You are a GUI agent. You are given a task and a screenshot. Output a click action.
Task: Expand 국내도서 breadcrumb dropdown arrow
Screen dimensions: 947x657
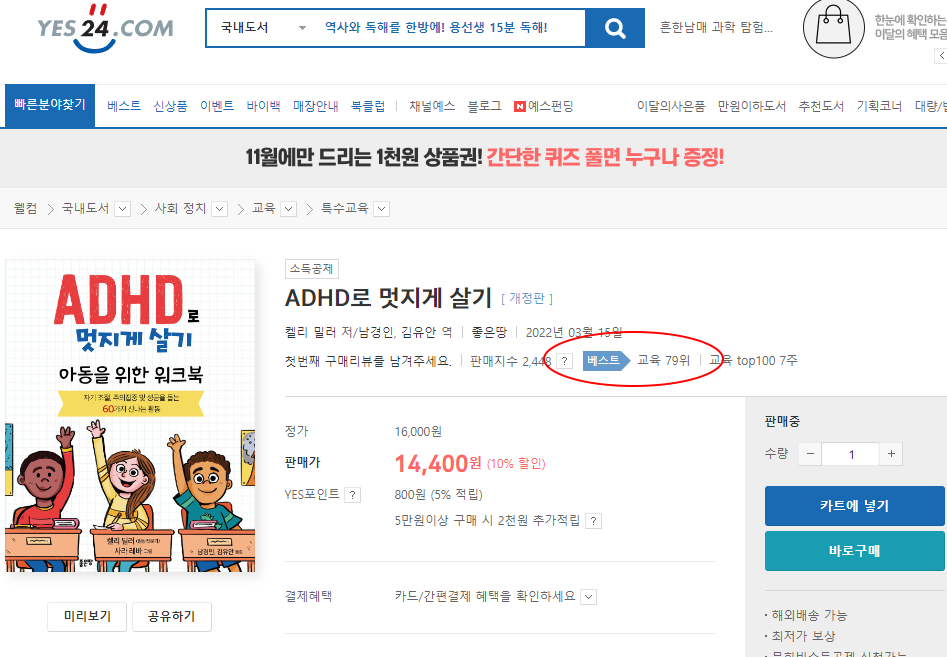point(123,209)
